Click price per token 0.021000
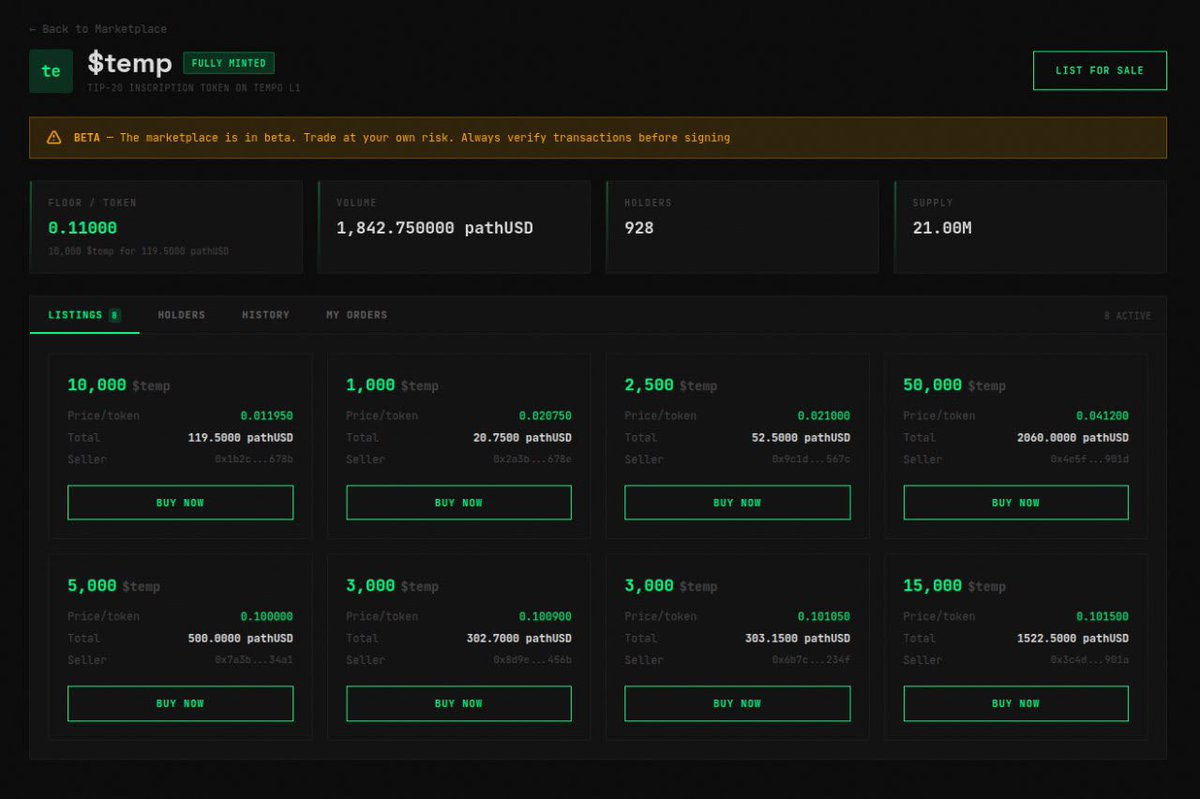The height and width of the screenshot is (799, 1200). click(x=824, y=416)
